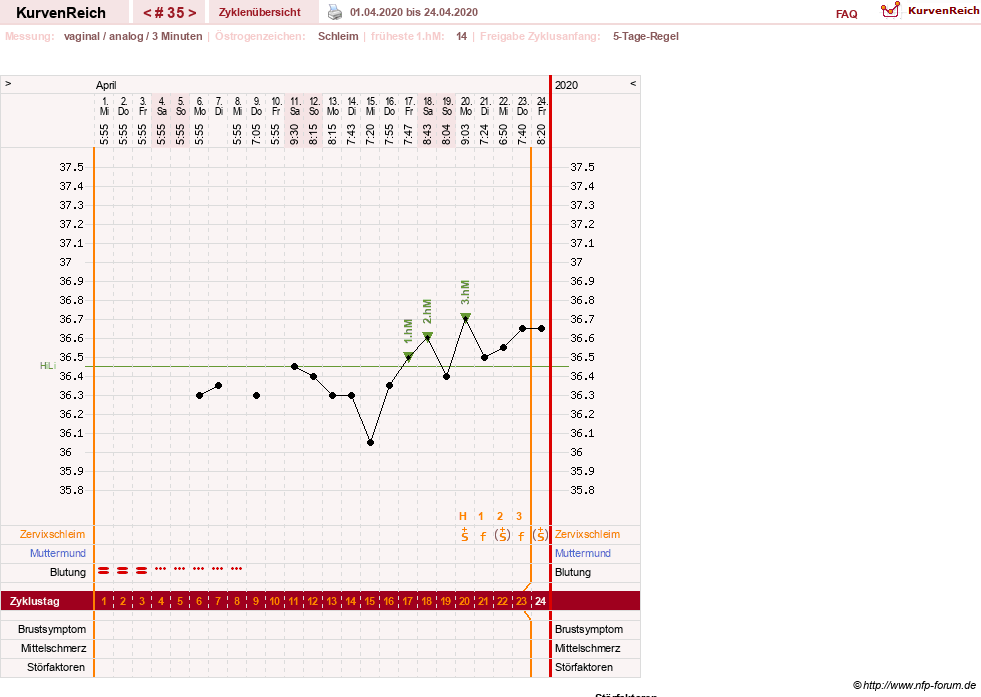The image size is (981, 697).
Task: Click the 3.hM green triangle marker
Action: coord(465,317)
